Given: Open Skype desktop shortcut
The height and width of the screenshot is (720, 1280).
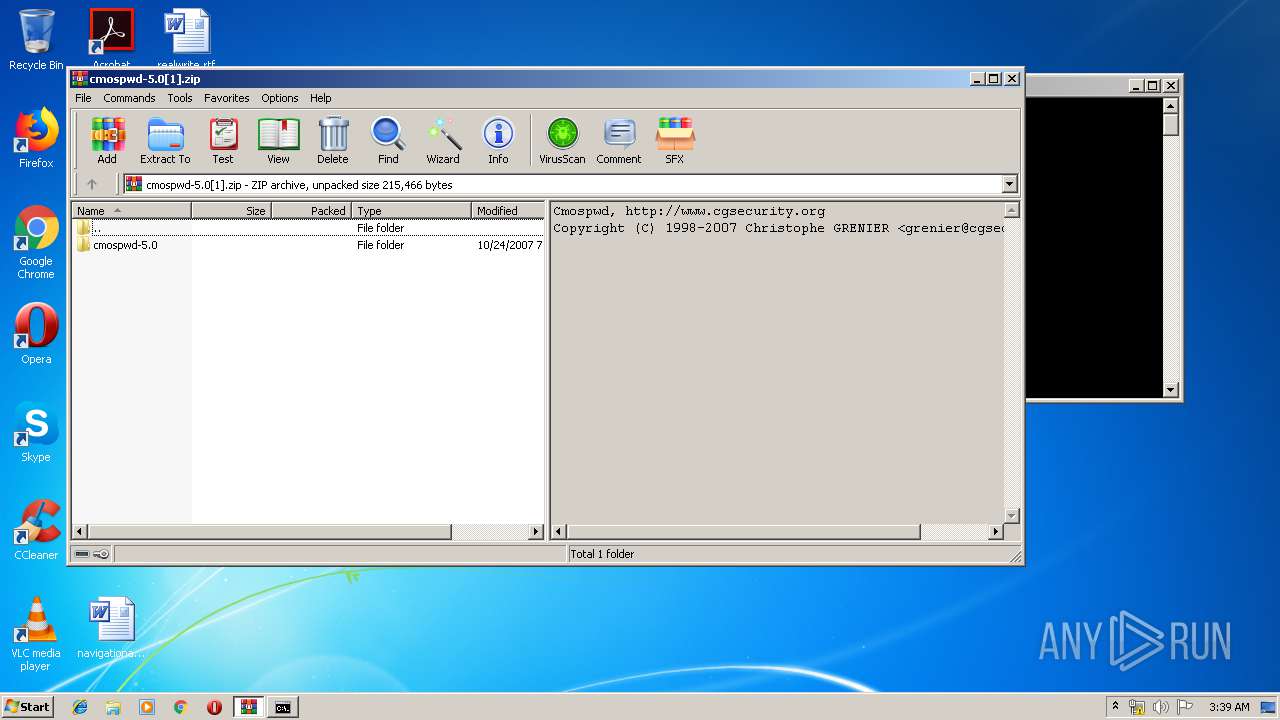Looking at the screenshot, I should 36,432.
